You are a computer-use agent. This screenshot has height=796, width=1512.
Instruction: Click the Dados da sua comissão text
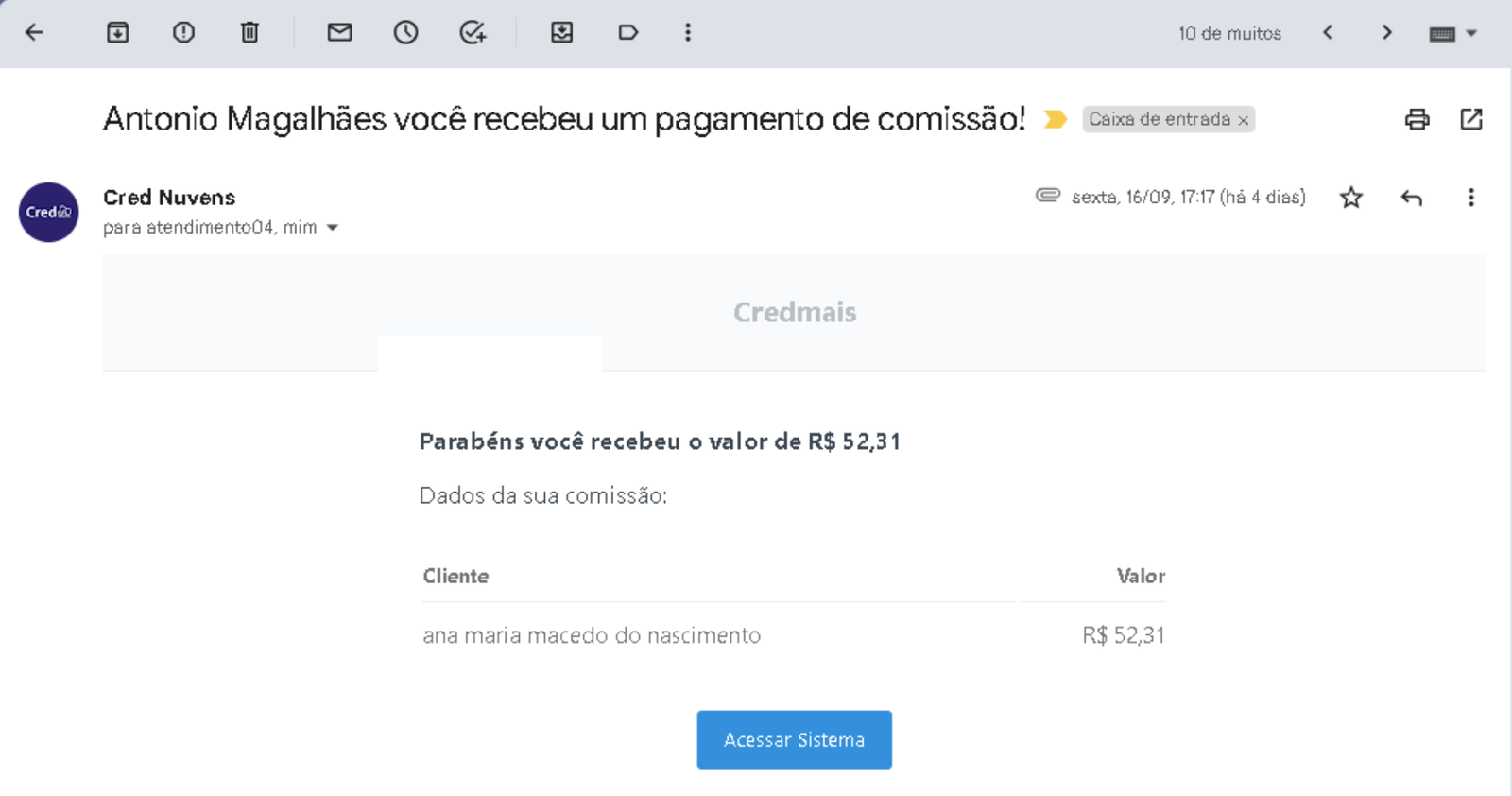coord(543,495)
